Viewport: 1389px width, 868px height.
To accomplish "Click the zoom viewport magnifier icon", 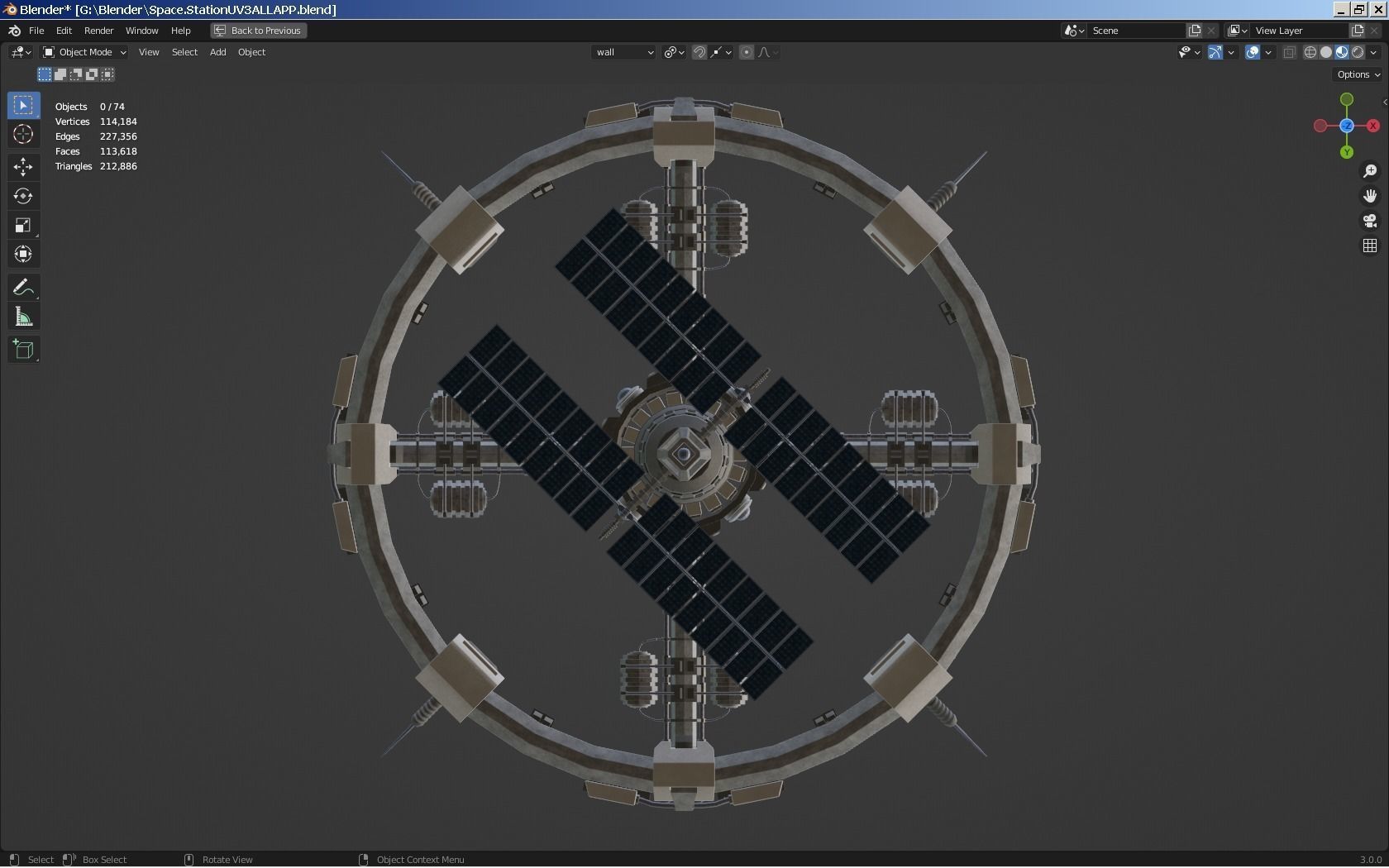I will [x=1370, y=170].
